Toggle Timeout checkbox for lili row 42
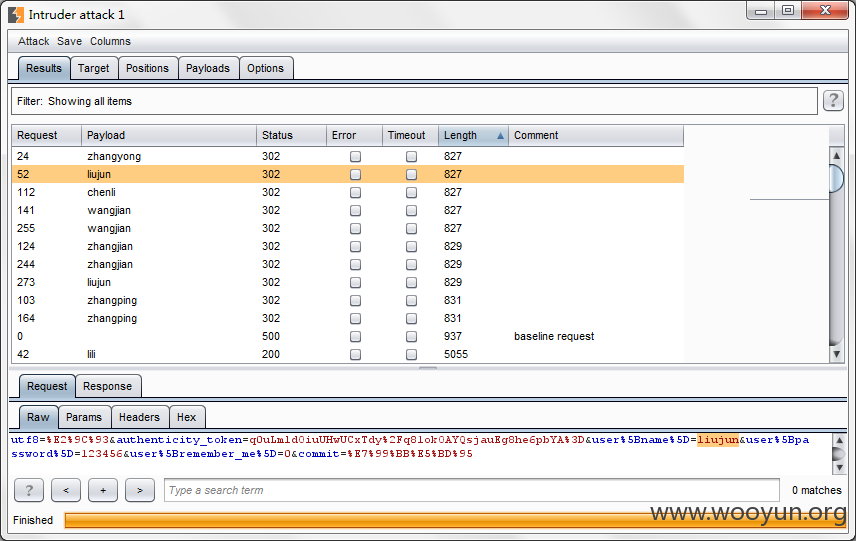 click(412, 355)
